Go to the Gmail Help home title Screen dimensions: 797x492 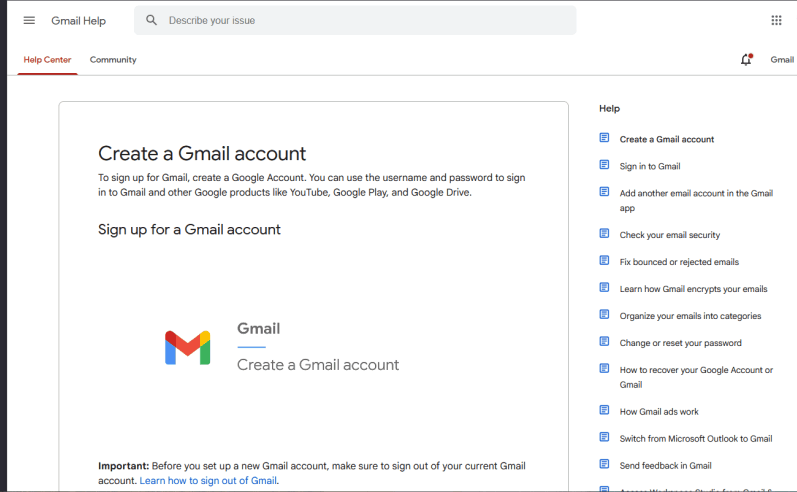click(78, 21)
